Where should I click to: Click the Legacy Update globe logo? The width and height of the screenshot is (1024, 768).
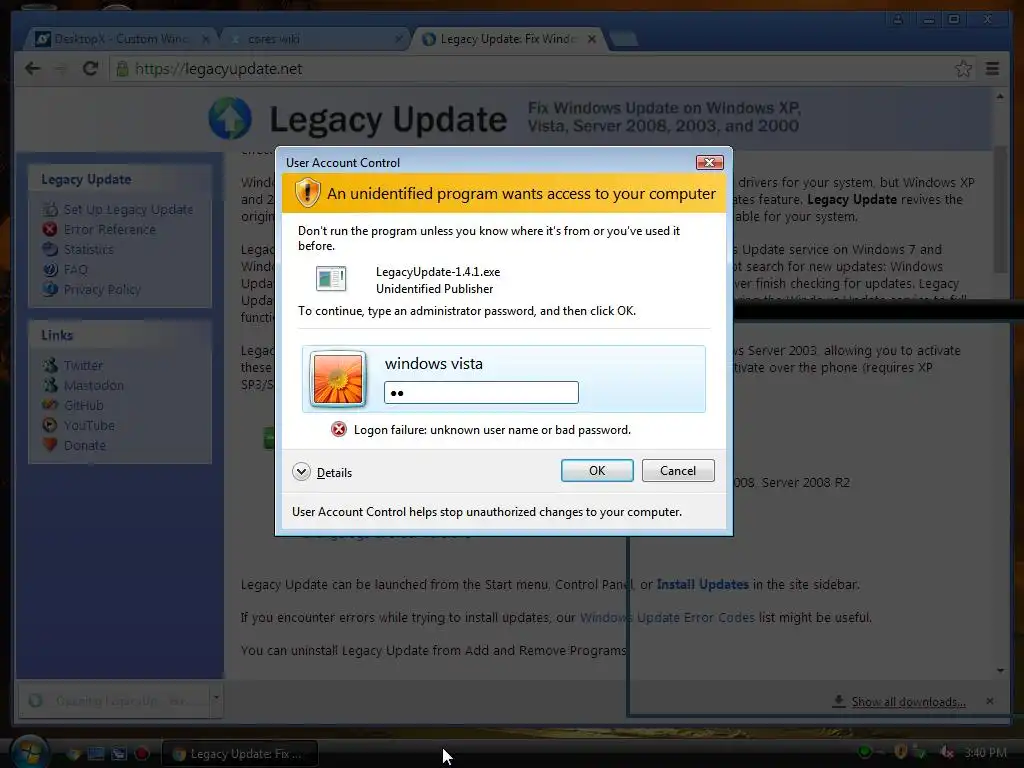pyautogui.click(x=230, y=119)
